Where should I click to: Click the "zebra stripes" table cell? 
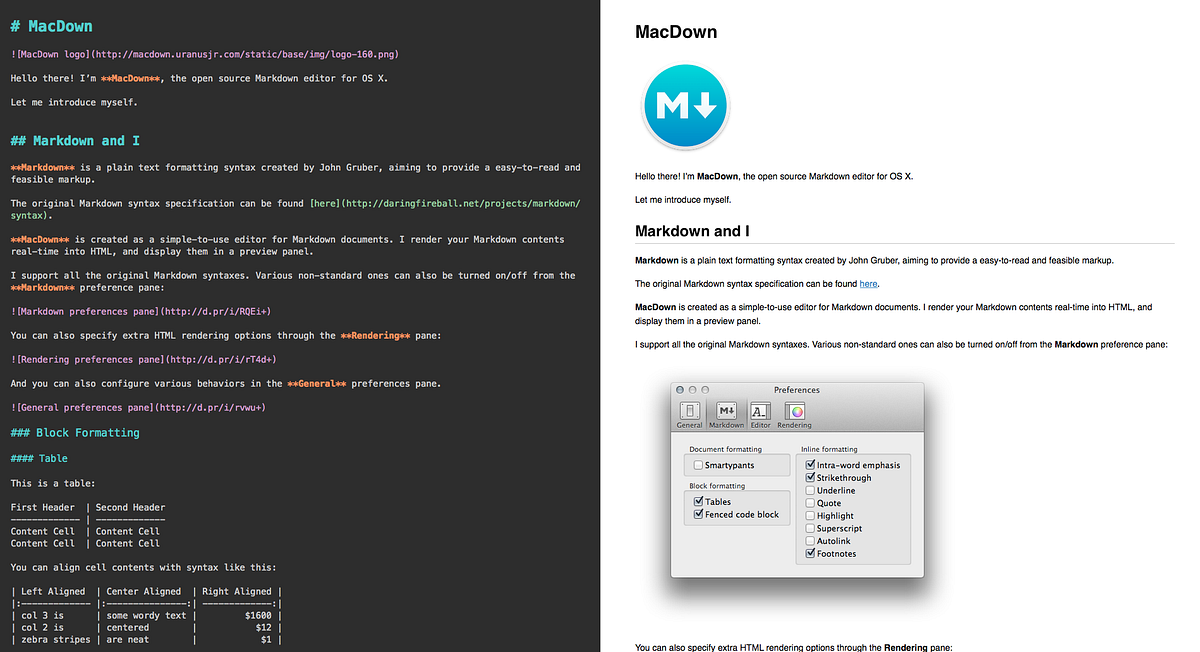pos(56,639)
